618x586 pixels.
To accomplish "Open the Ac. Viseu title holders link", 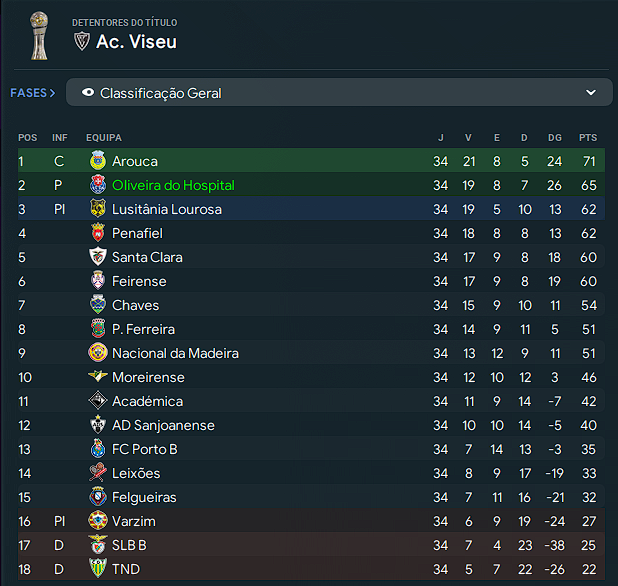I will tap(136, 42).
